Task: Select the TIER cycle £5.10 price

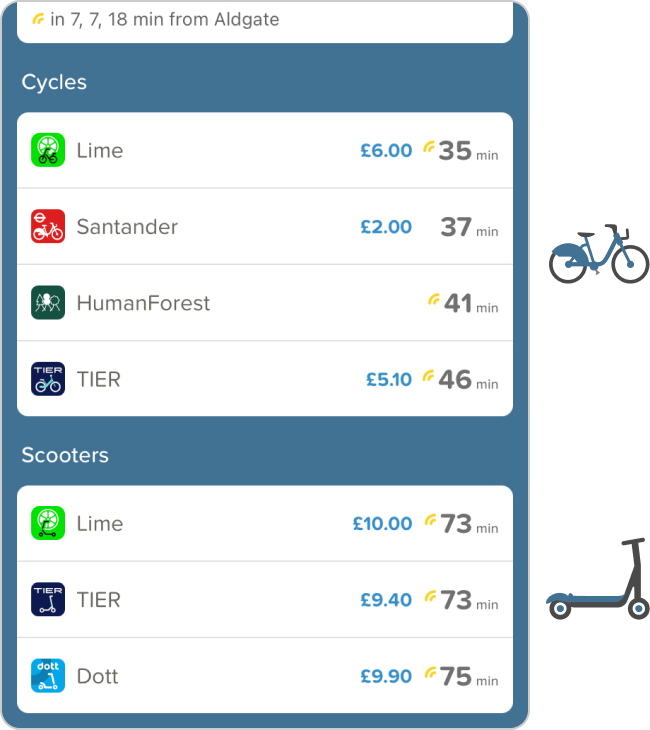Action: pos(389,380)
